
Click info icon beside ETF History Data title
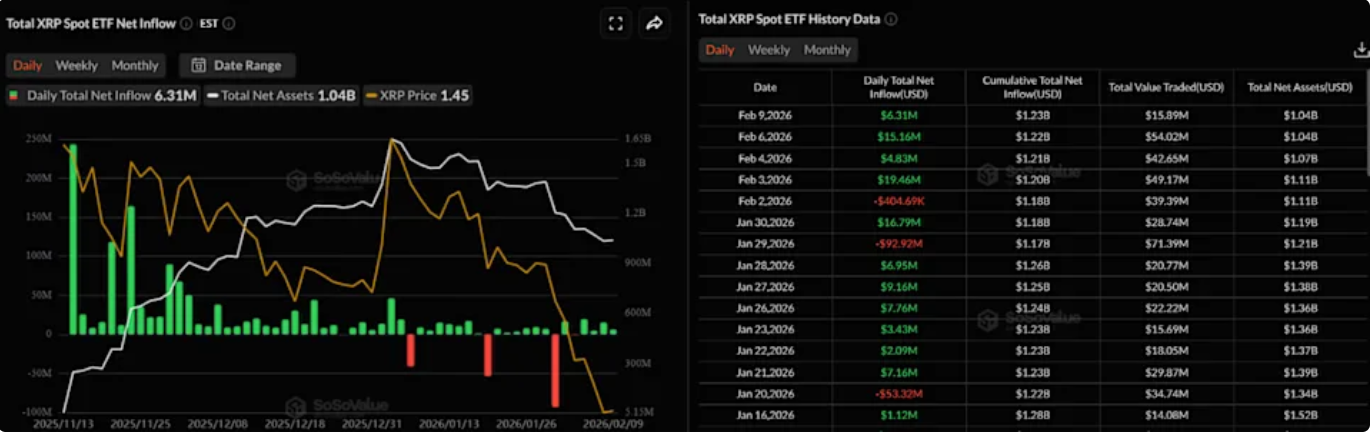pos(891,19)
